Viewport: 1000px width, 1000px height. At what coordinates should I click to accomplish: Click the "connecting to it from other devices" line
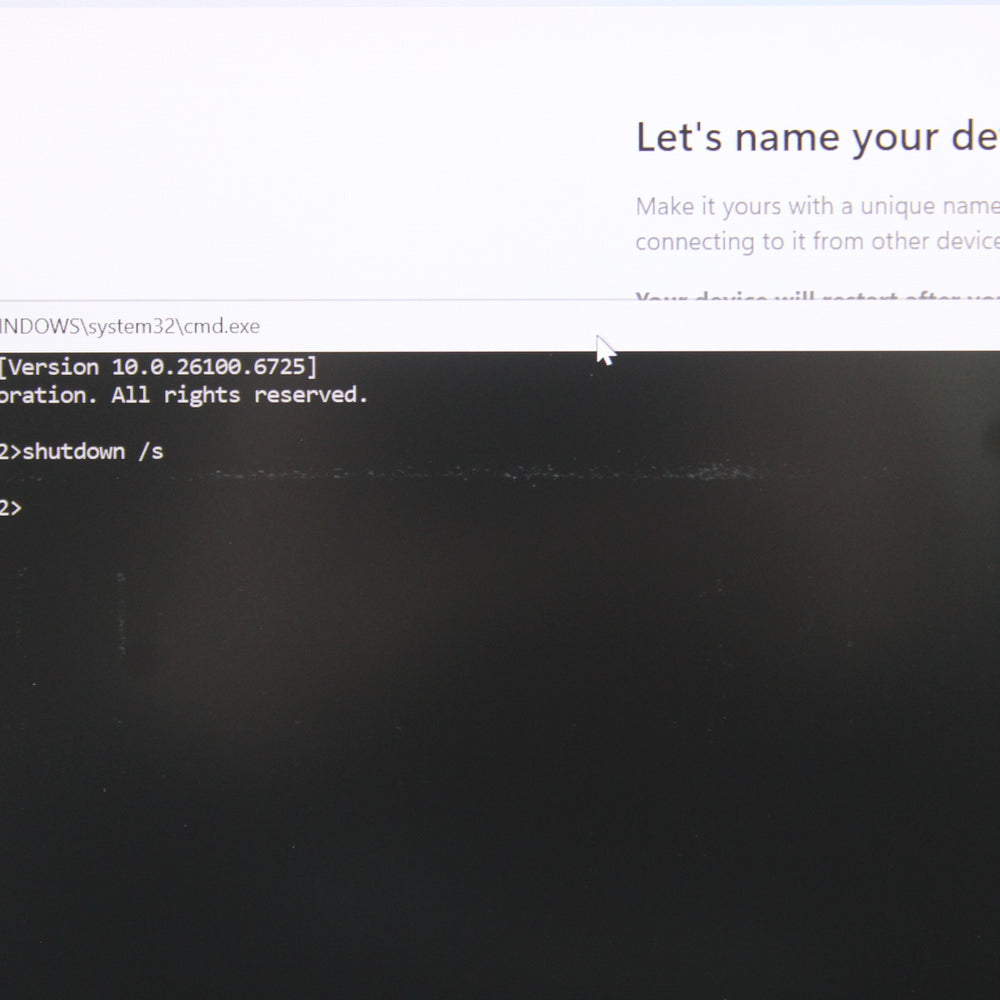coord(816,241)
